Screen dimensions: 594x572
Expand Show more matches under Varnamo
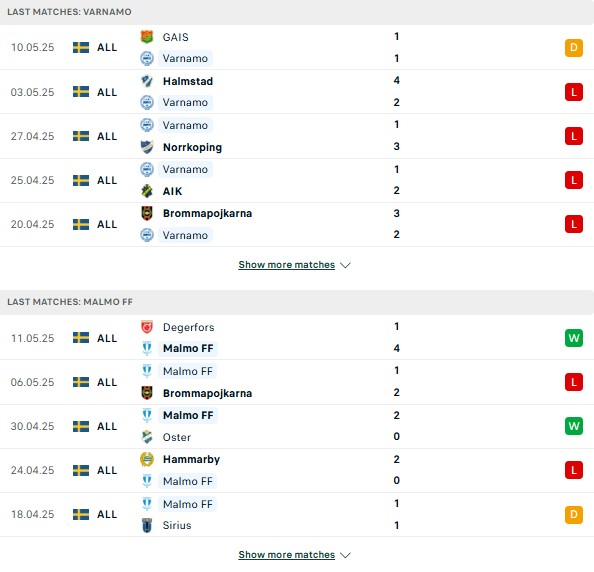point(286,265)
